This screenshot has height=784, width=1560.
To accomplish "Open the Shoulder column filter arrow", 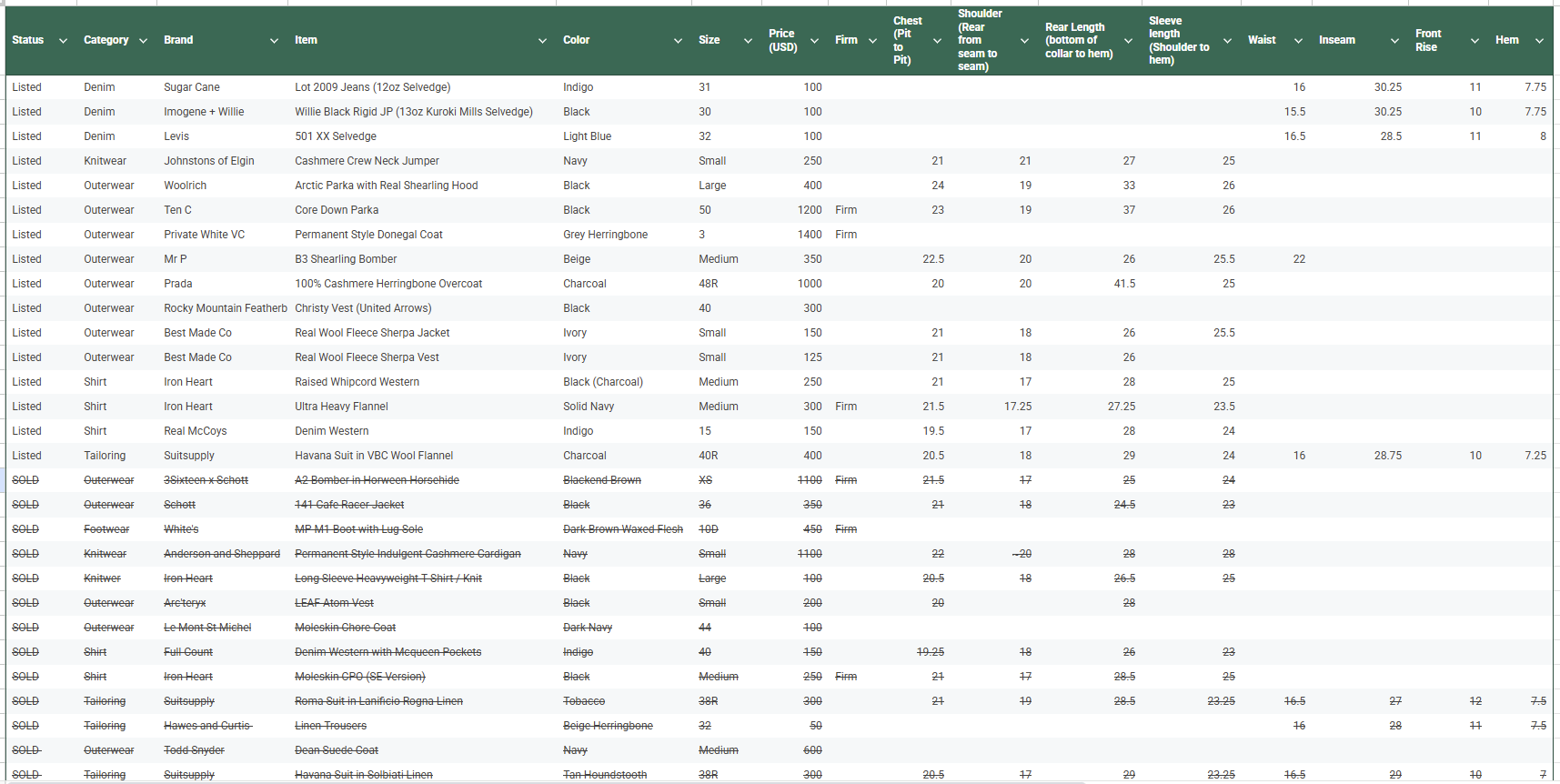I will tap(1024, 41).
